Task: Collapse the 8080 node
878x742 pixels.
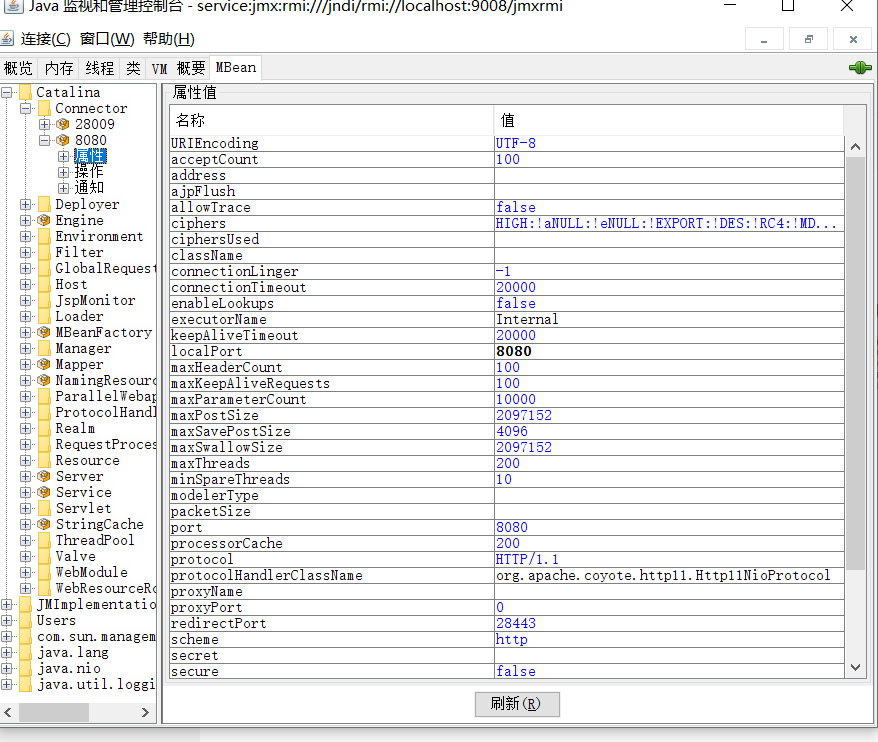Action: tap(43, 140)
